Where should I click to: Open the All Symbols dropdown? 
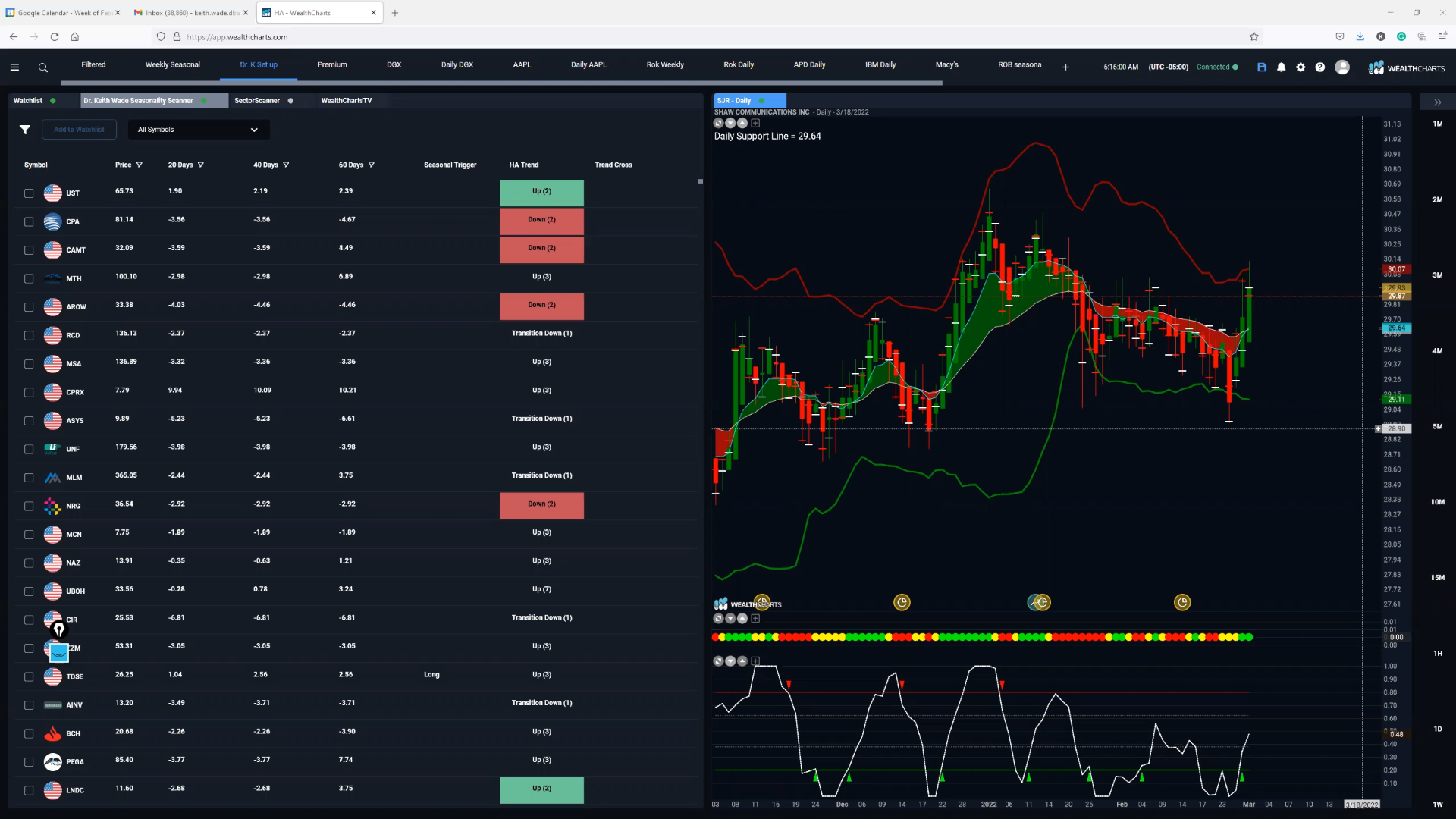199,130
